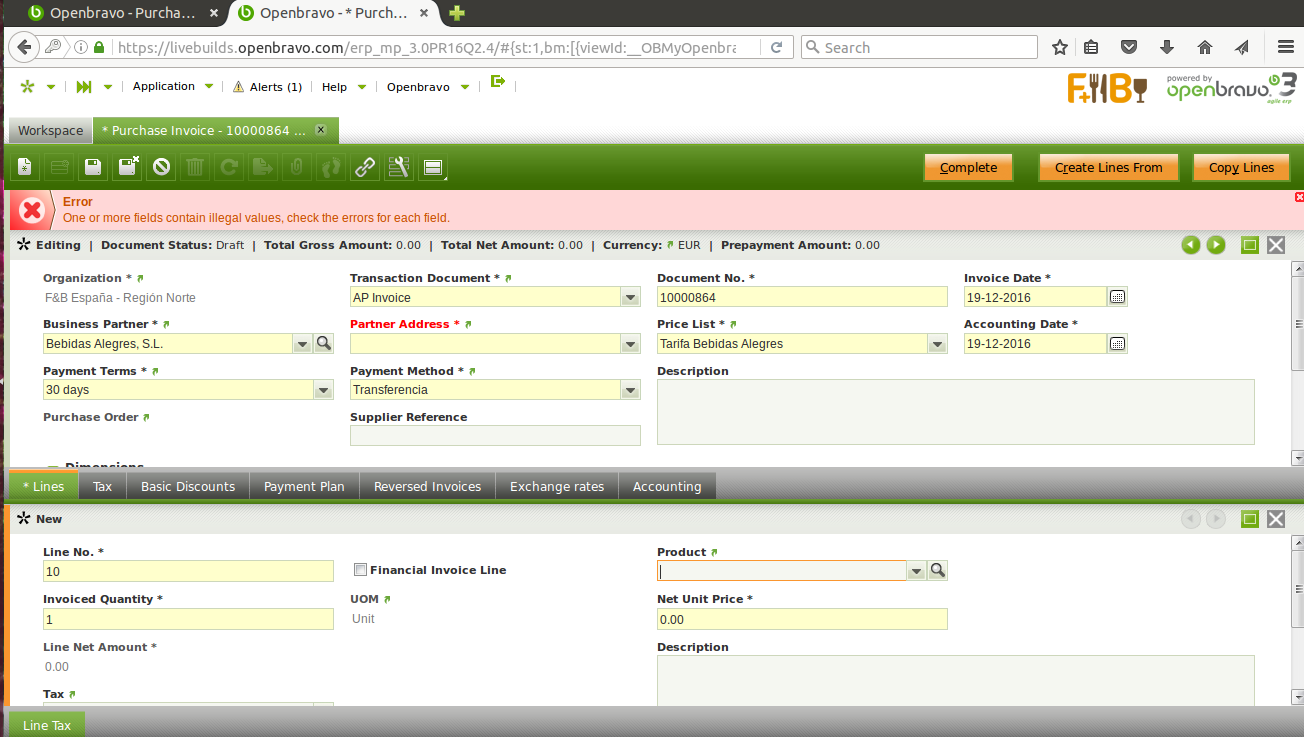1304x737 pixels.
Task: Switch to the Workspace tab
Action: pos(50,131)
